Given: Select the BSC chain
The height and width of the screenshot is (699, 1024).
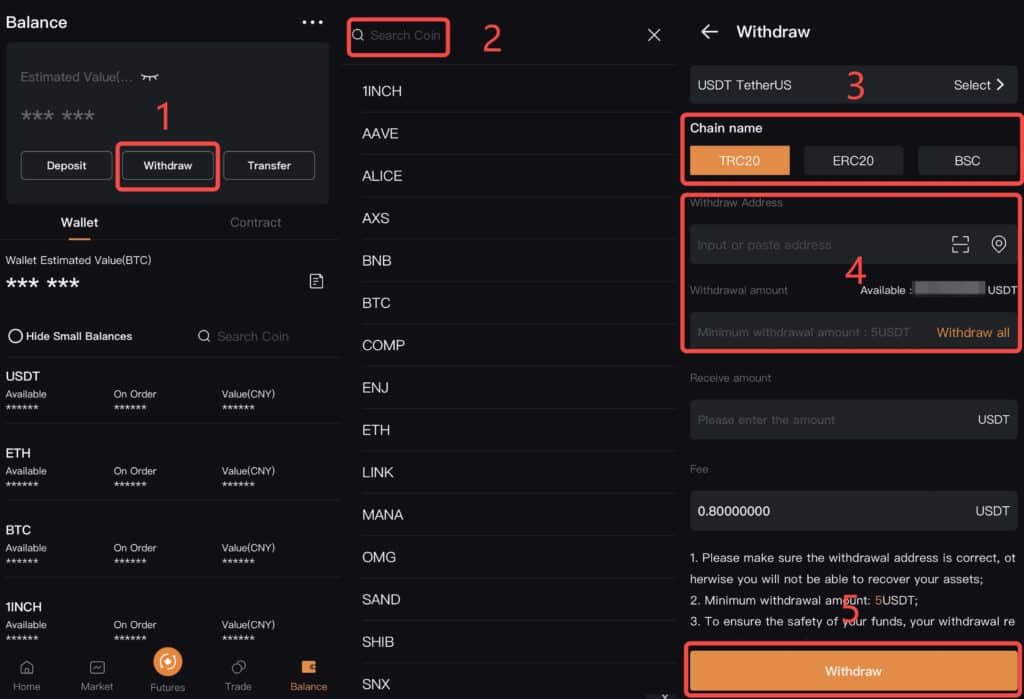Looking at the screenshot, I should click(967, 161).
